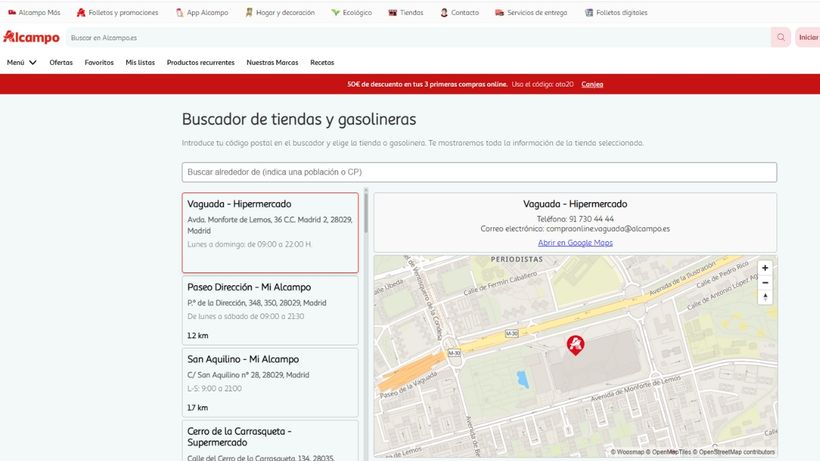
Task: Open Folletos digitales in top bar
Action: (615, 13)
